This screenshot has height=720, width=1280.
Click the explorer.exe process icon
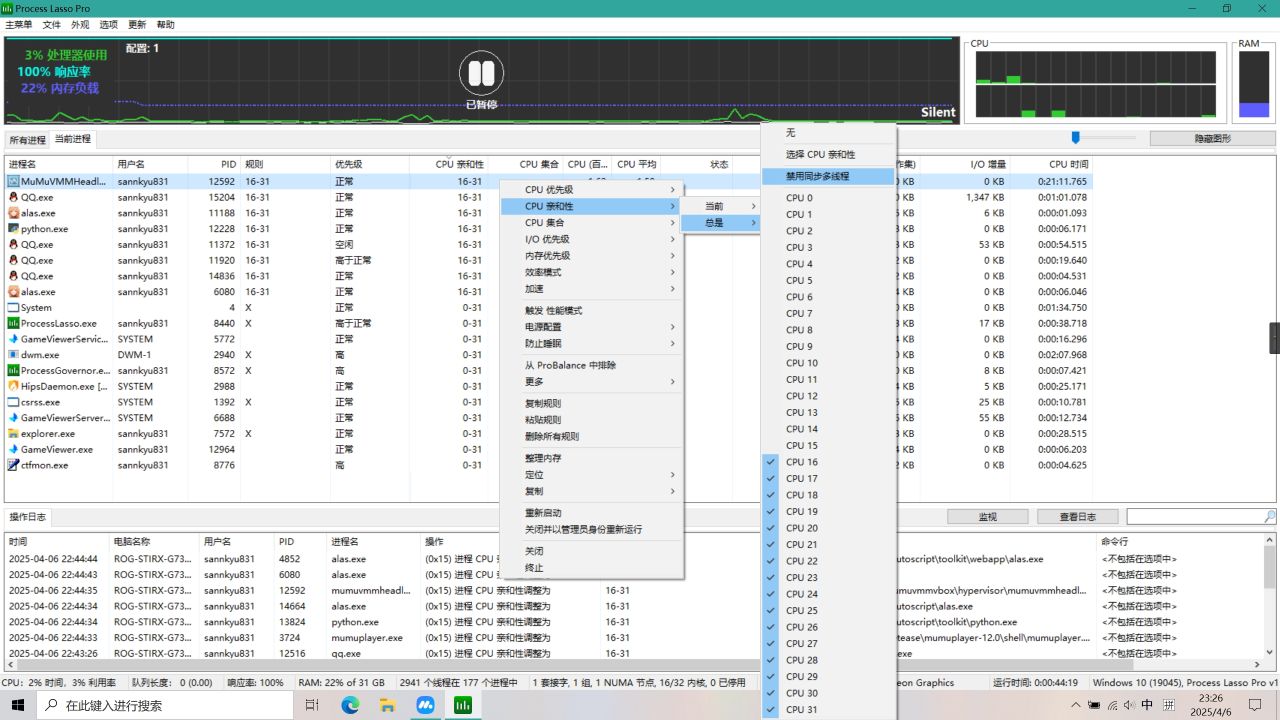click(x=14, y=434)
